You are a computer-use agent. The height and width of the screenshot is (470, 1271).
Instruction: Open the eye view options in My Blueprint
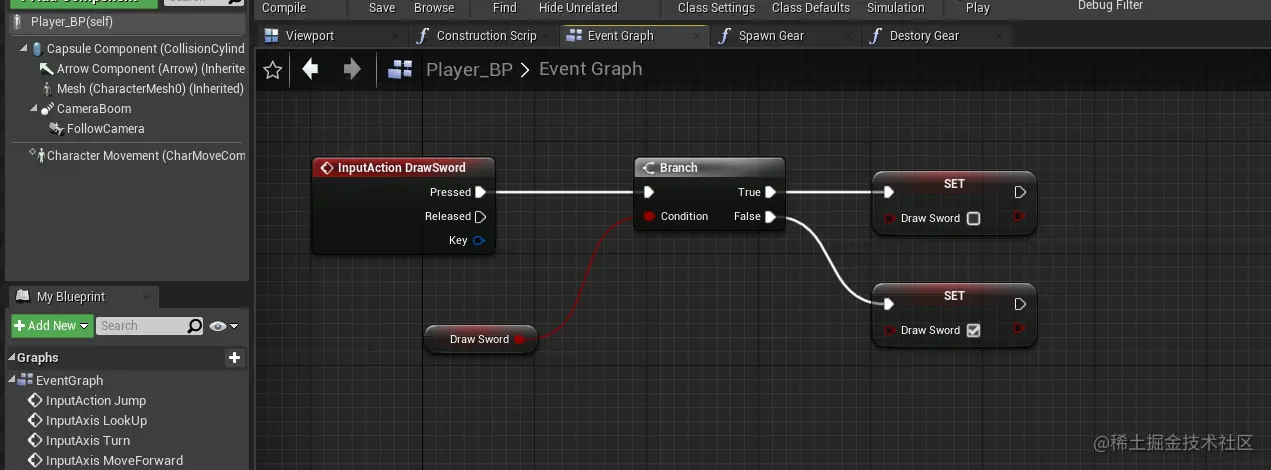[x=224, y=326]
